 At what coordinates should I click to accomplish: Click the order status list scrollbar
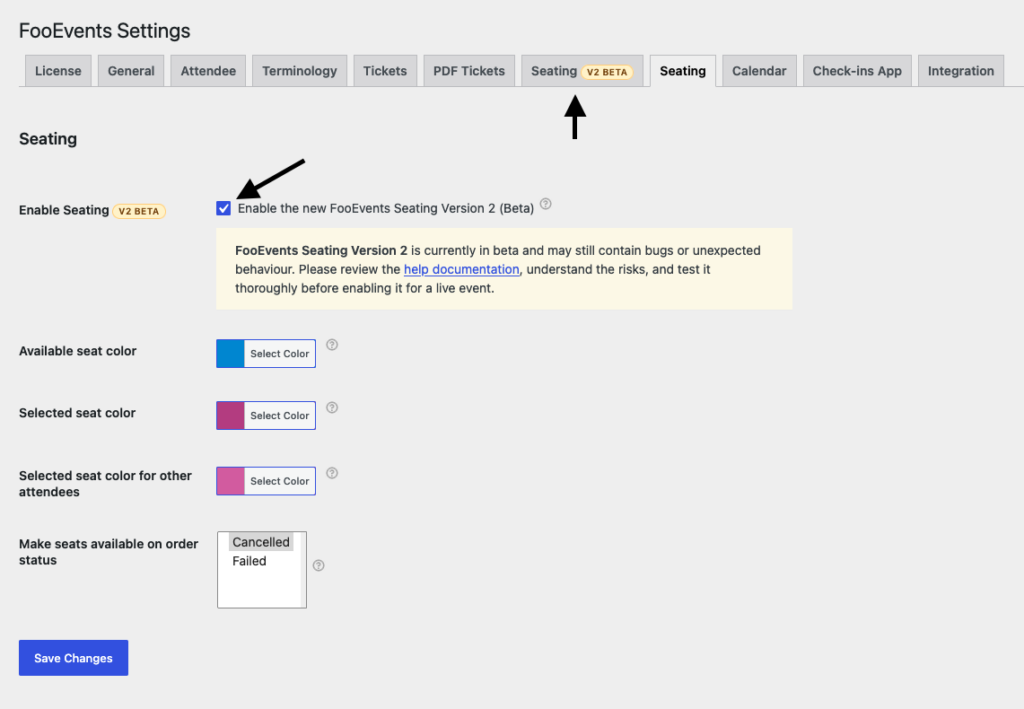pos(303,570)
